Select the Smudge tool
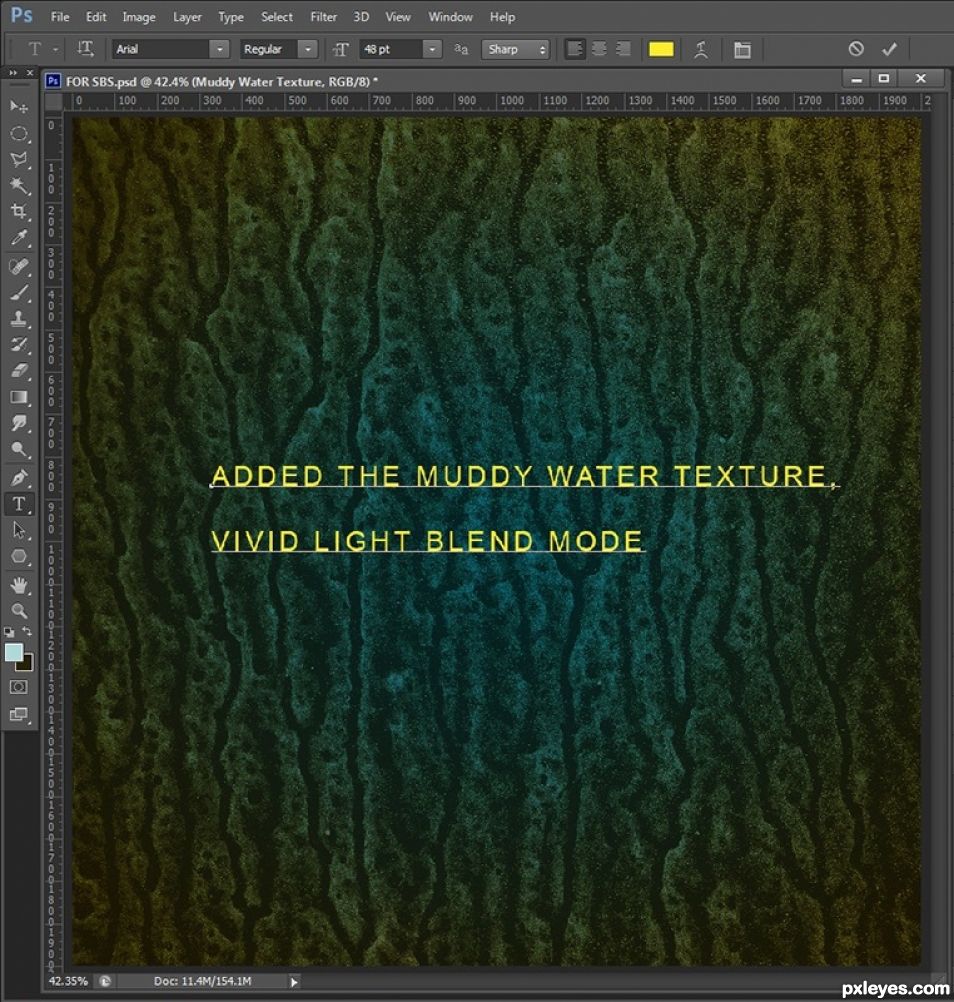This screenshot has width=954, height=1002. (19, 423)
